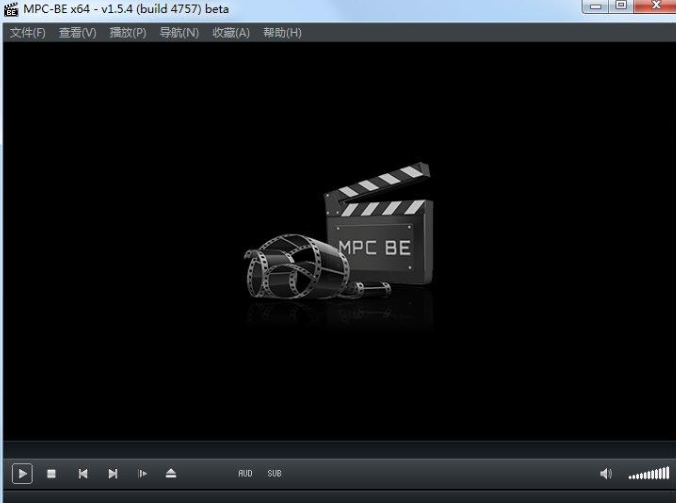Click the MPC-BE app icon in title bar
This screenshot has height=503, width=676.
[11, 9]
